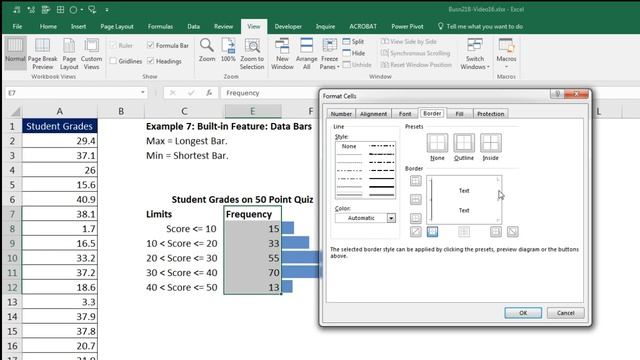Switch to Page Break Preview

42,54
